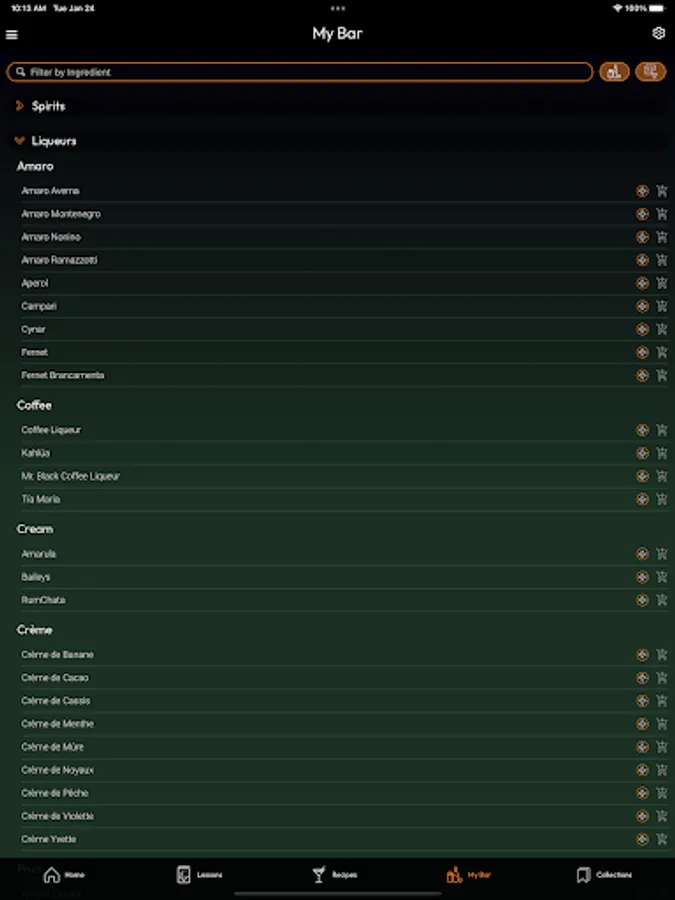Focus the Filter by ingredient field
Viewport: 675px width, 900px height.
click(x=300, y=72)
